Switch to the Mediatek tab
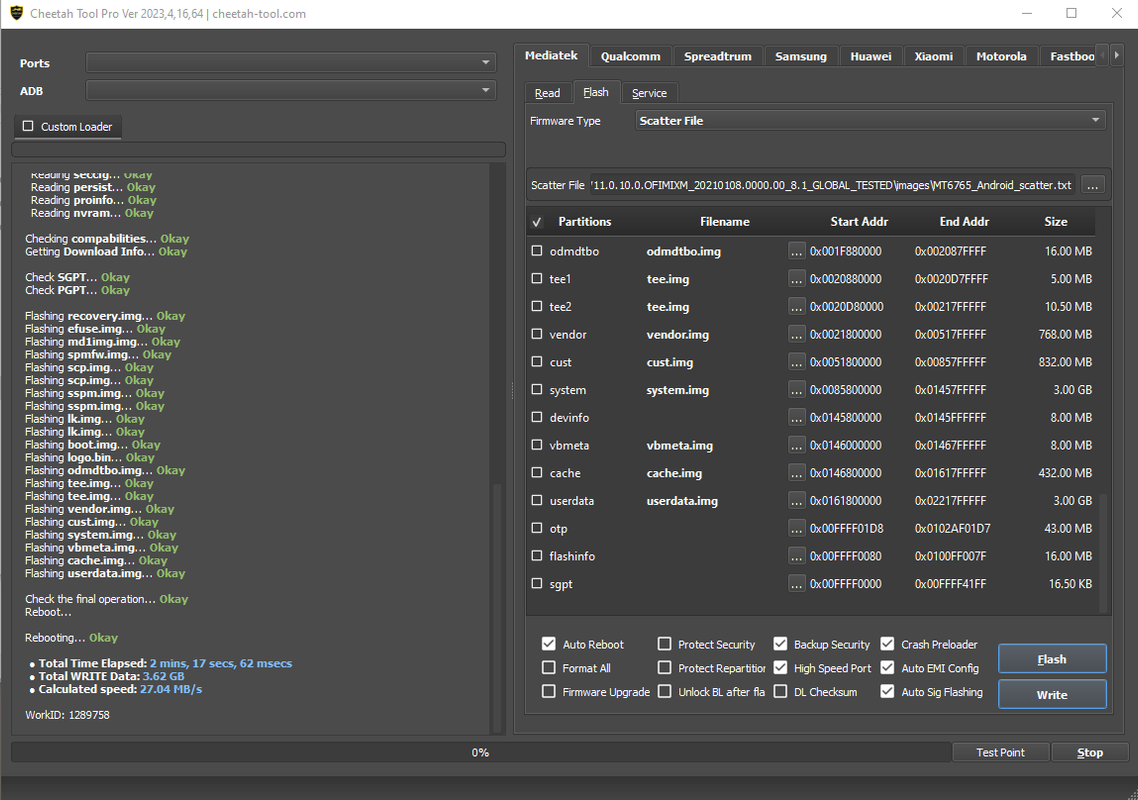 coord(551,55)
